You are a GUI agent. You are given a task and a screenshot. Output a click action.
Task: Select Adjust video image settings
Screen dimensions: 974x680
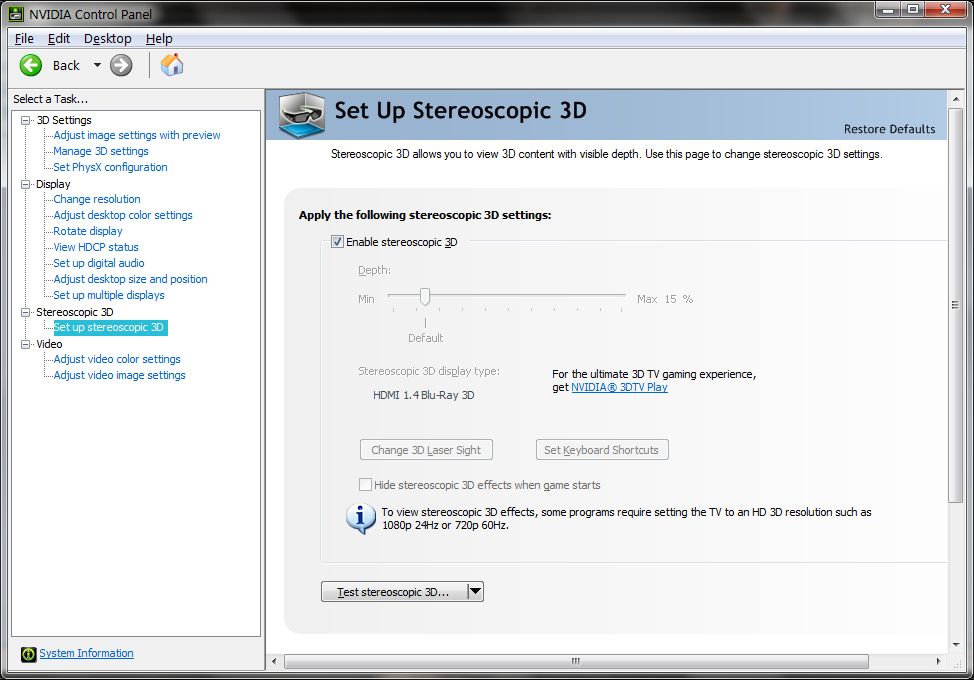click(119, 376)
